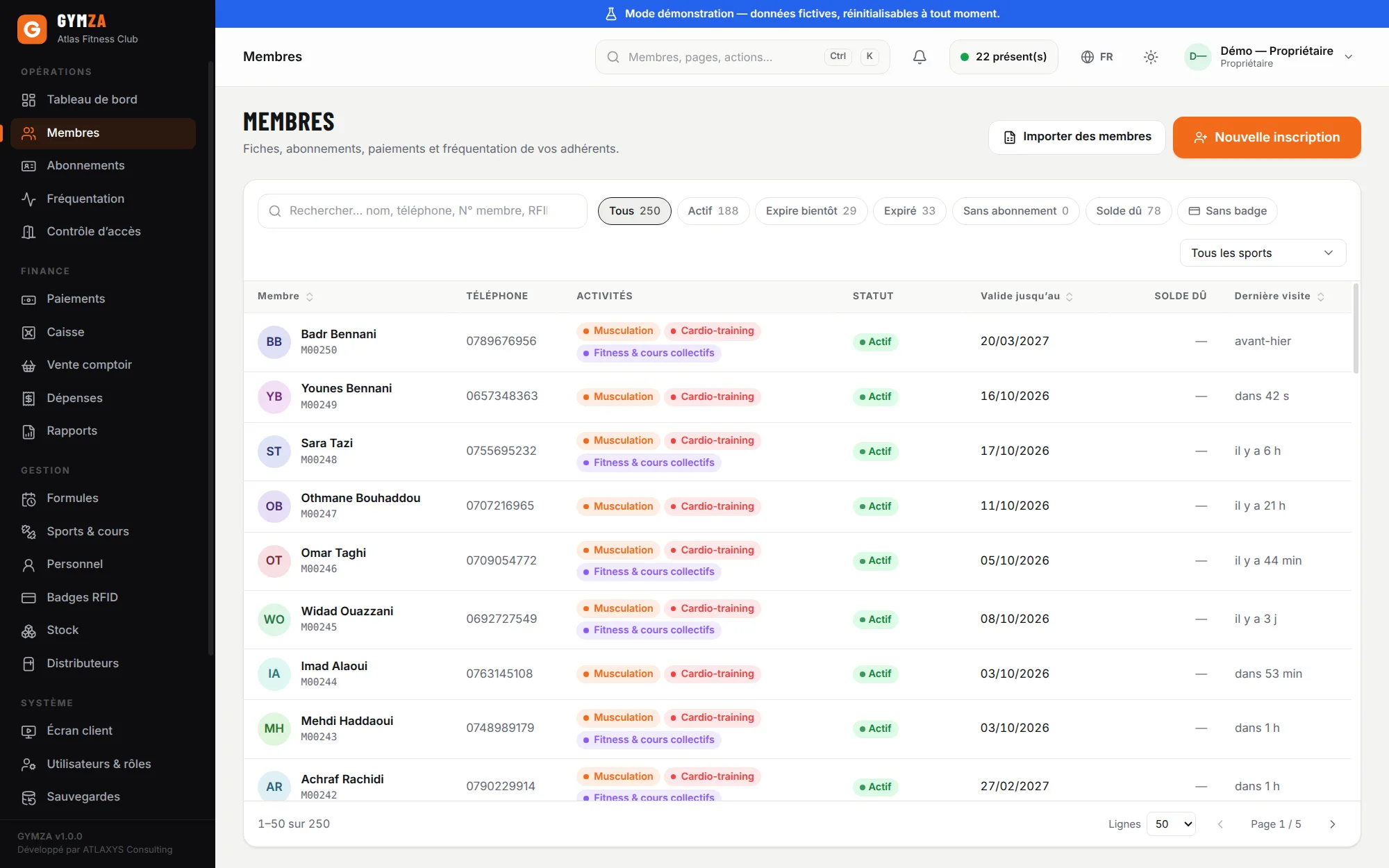1389x868 pixels.
Task: Select the Expire bientôt 29 filter
Action: [810, 211]
